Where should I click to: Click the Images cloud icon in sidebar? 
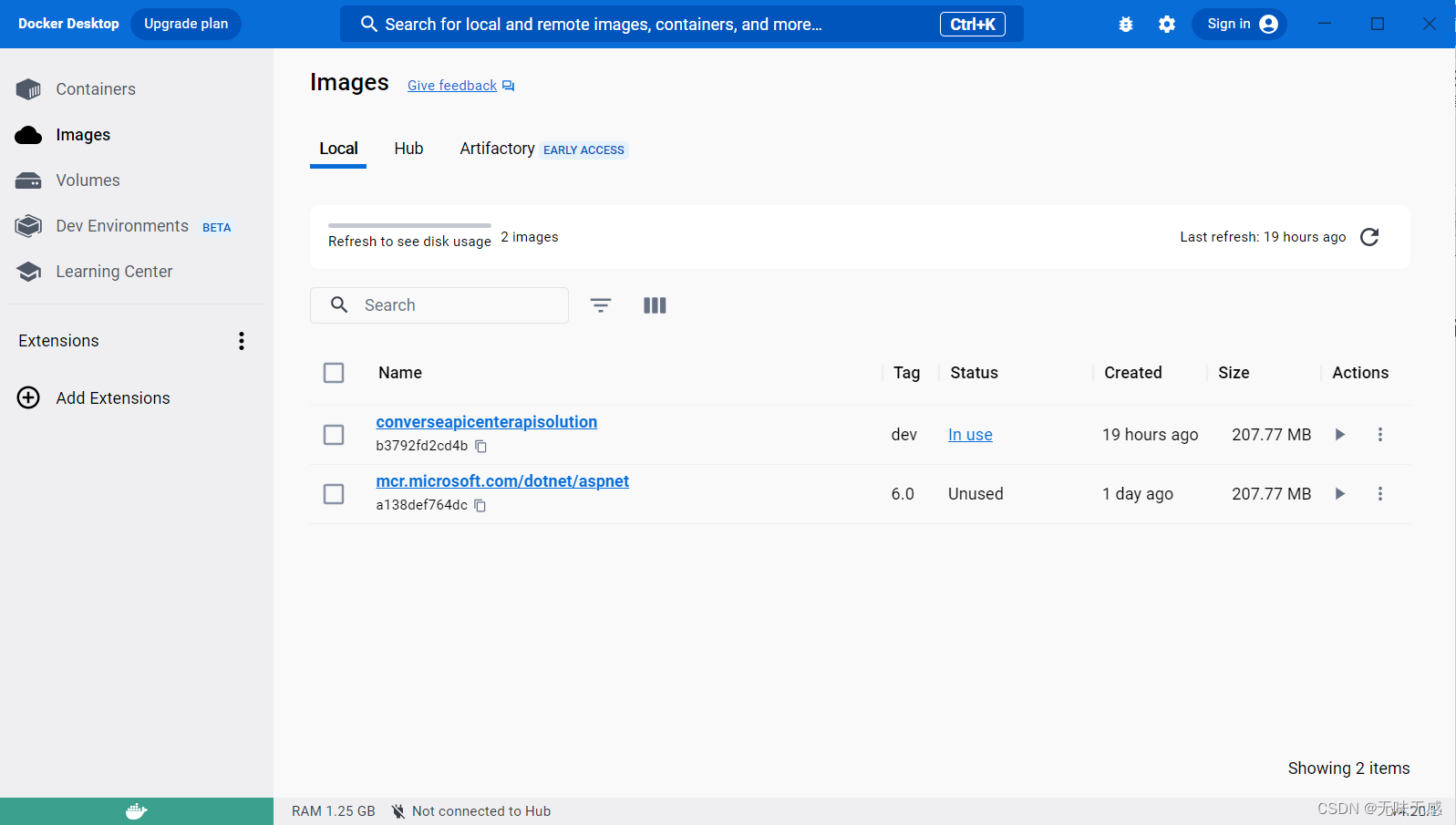tap(29, 135)
